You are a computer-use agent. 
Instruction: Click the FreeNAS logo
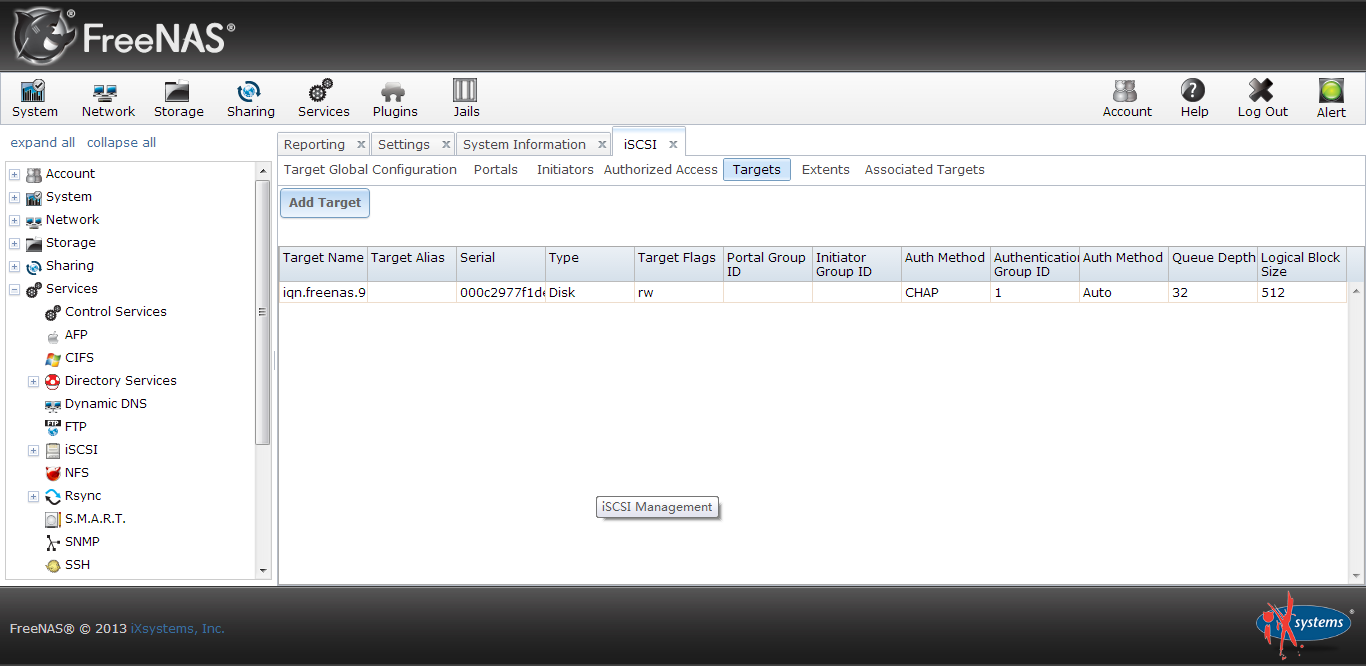click(x=123, y=36)
